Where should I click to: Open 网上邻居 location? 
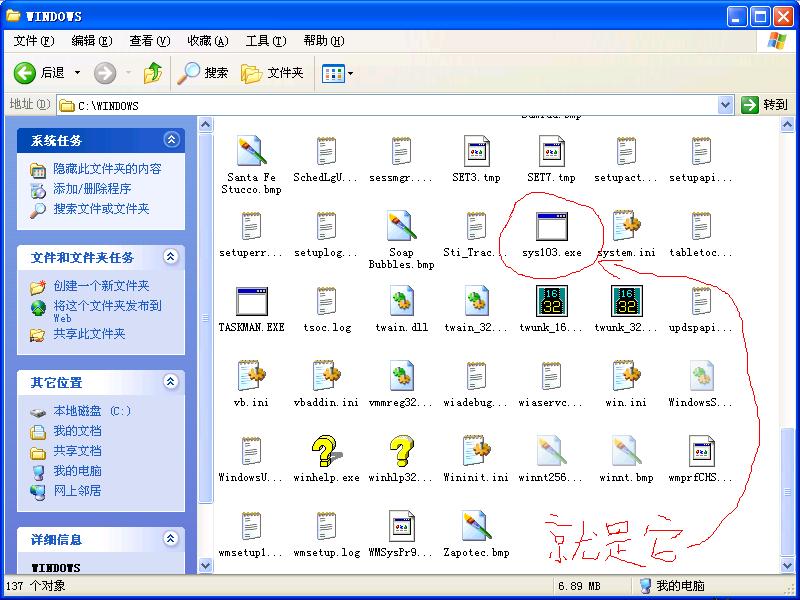[x=77, y=491]
